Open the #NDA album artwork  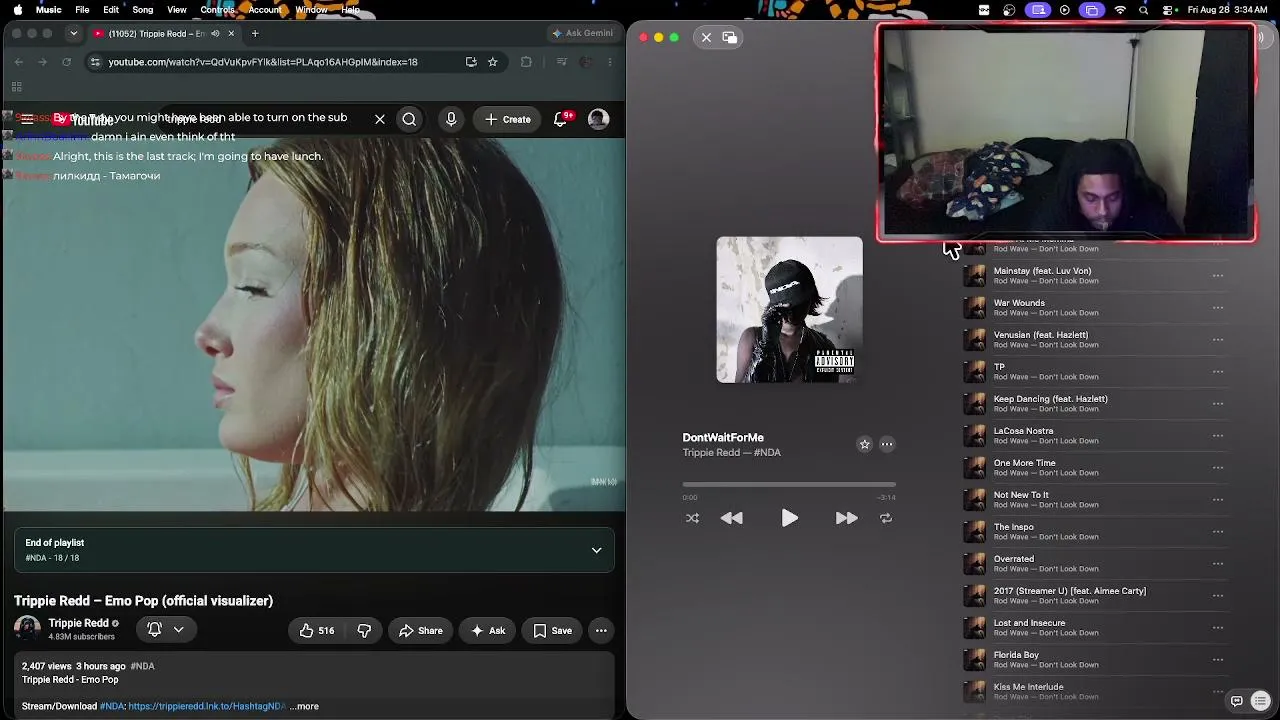pos(789,309)
